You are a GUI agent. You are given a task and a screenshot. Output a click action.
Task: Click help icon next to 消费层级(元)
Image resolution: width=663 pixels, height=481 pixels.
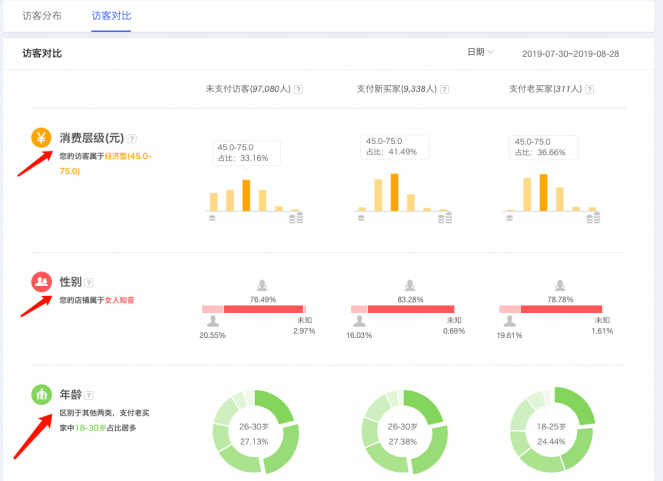pyautogui.click(x=132, y=139)
